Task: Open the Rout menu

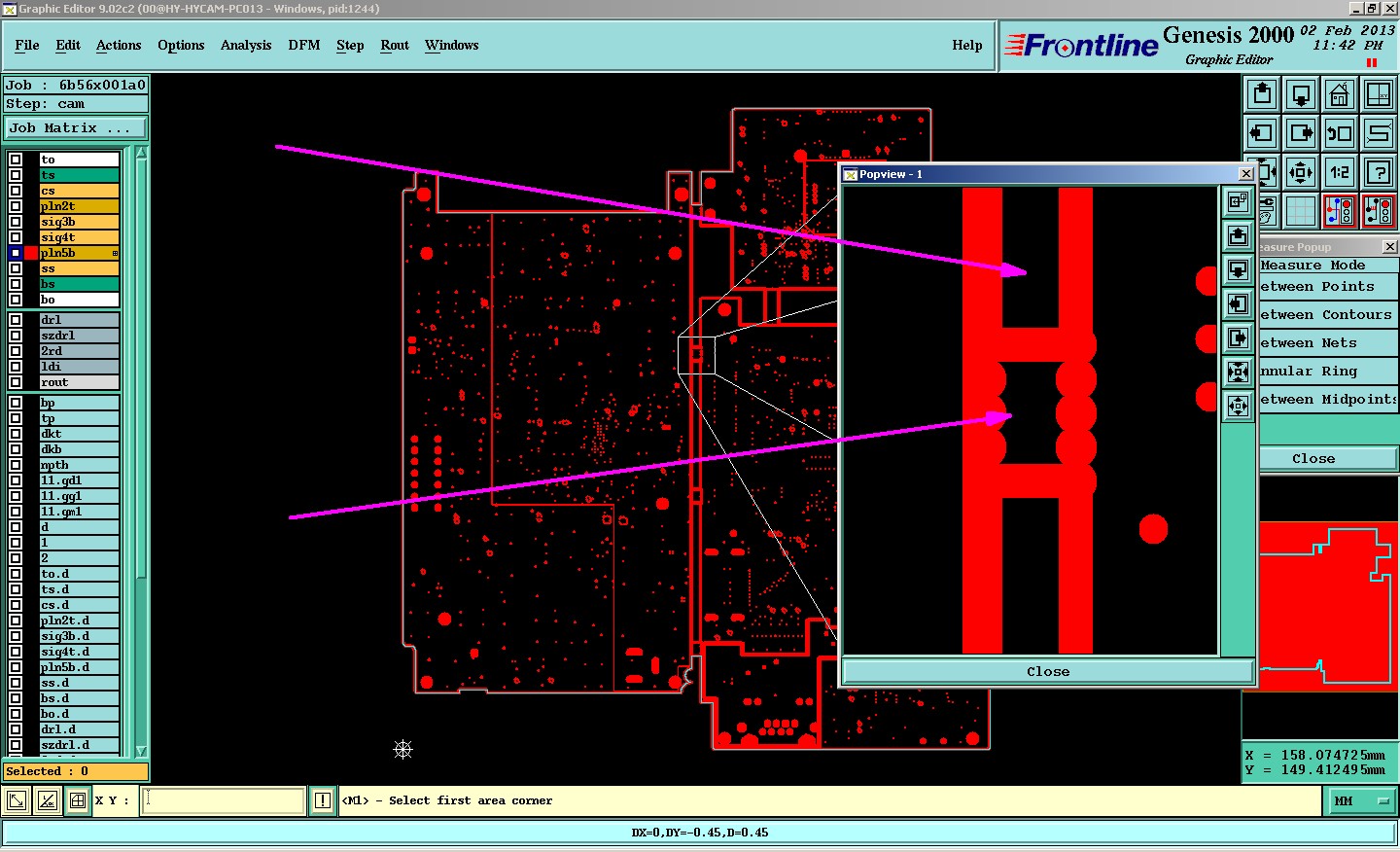Action: (395, 45)
